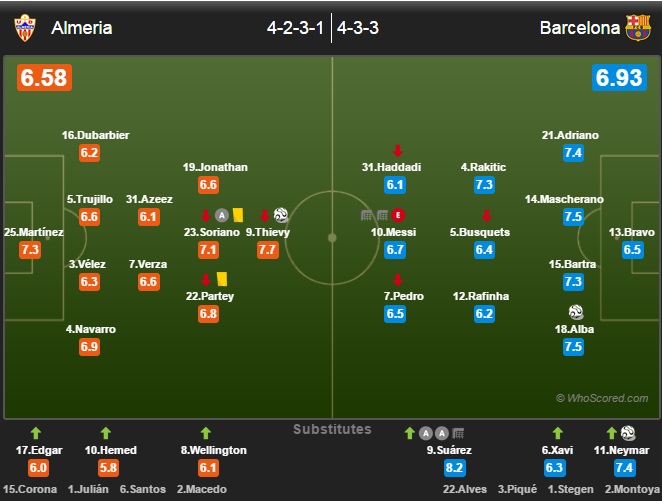Select unused substitute 22.Alves
Screen dimensions: 662x501
[464, 489]
